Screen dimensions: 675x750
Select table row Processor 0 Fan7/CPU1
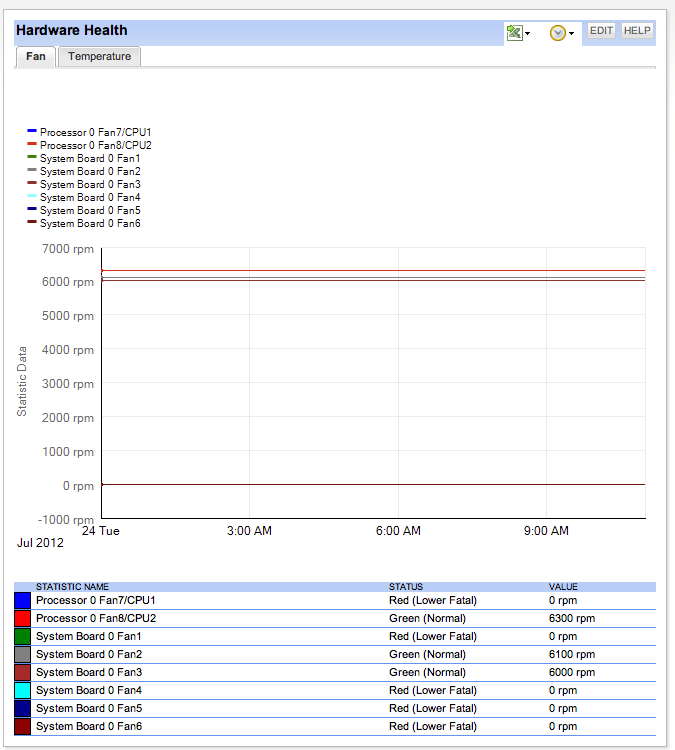(335, 600)
